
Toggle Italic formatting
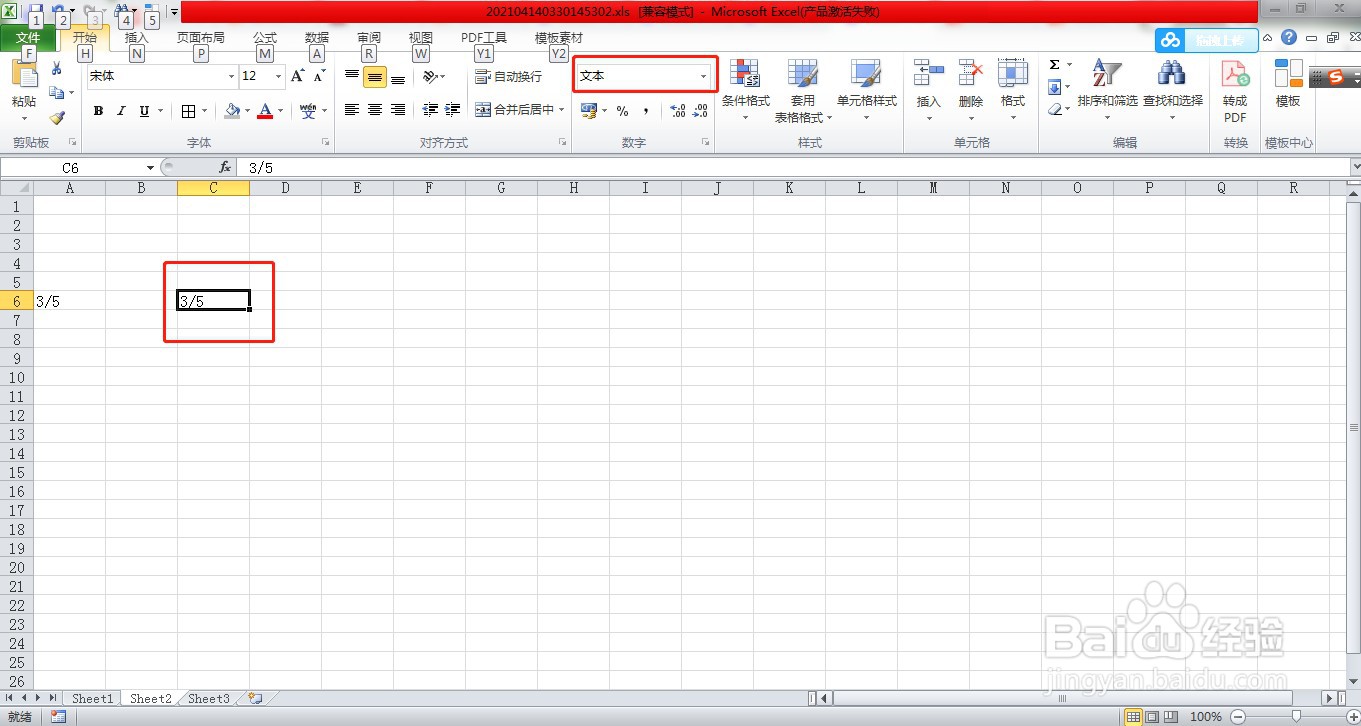click(x=121, y=111)
